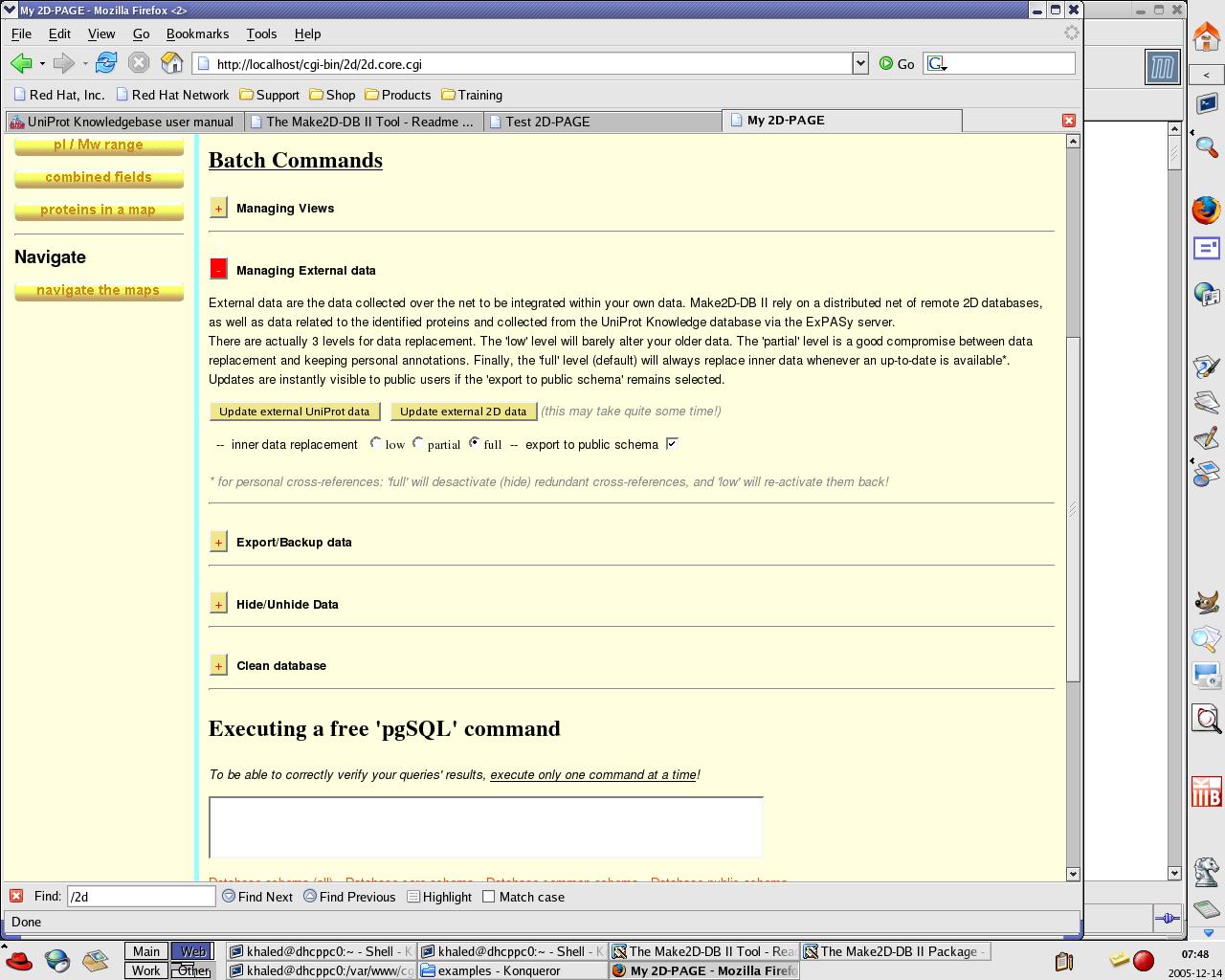Expand the Managing Views section

(218, 208)
